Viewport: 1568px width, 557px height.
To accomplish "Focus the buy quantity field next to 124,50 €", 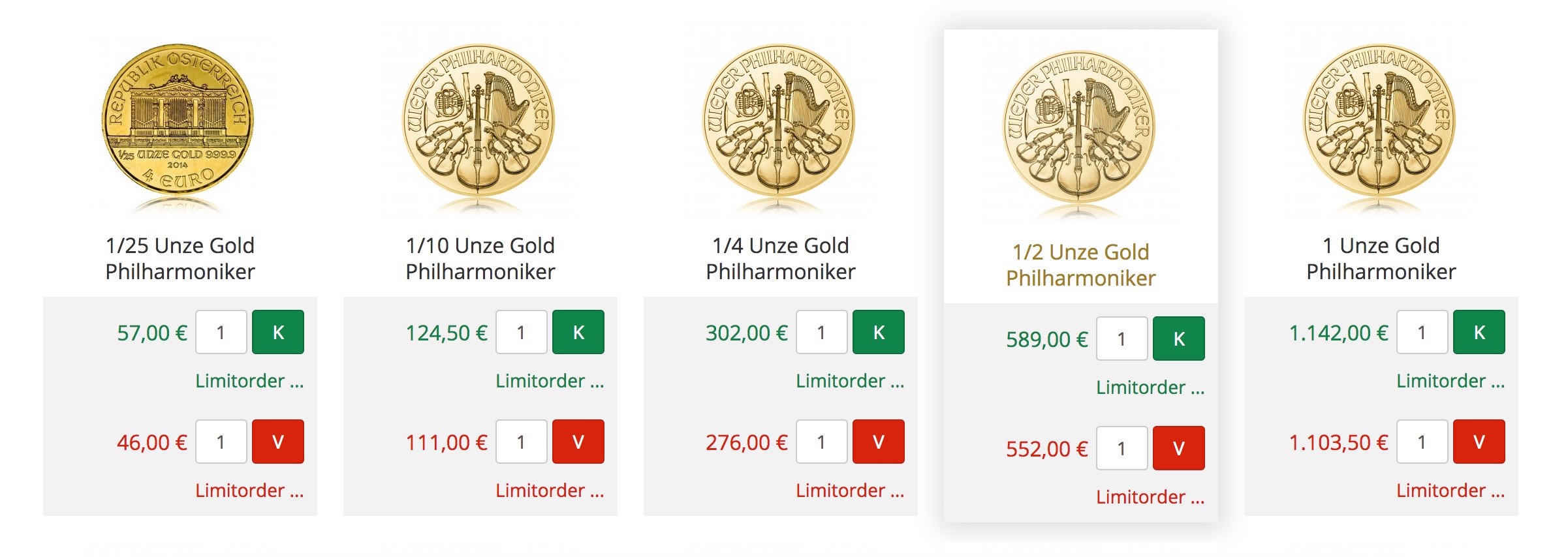I will point(522,332).
